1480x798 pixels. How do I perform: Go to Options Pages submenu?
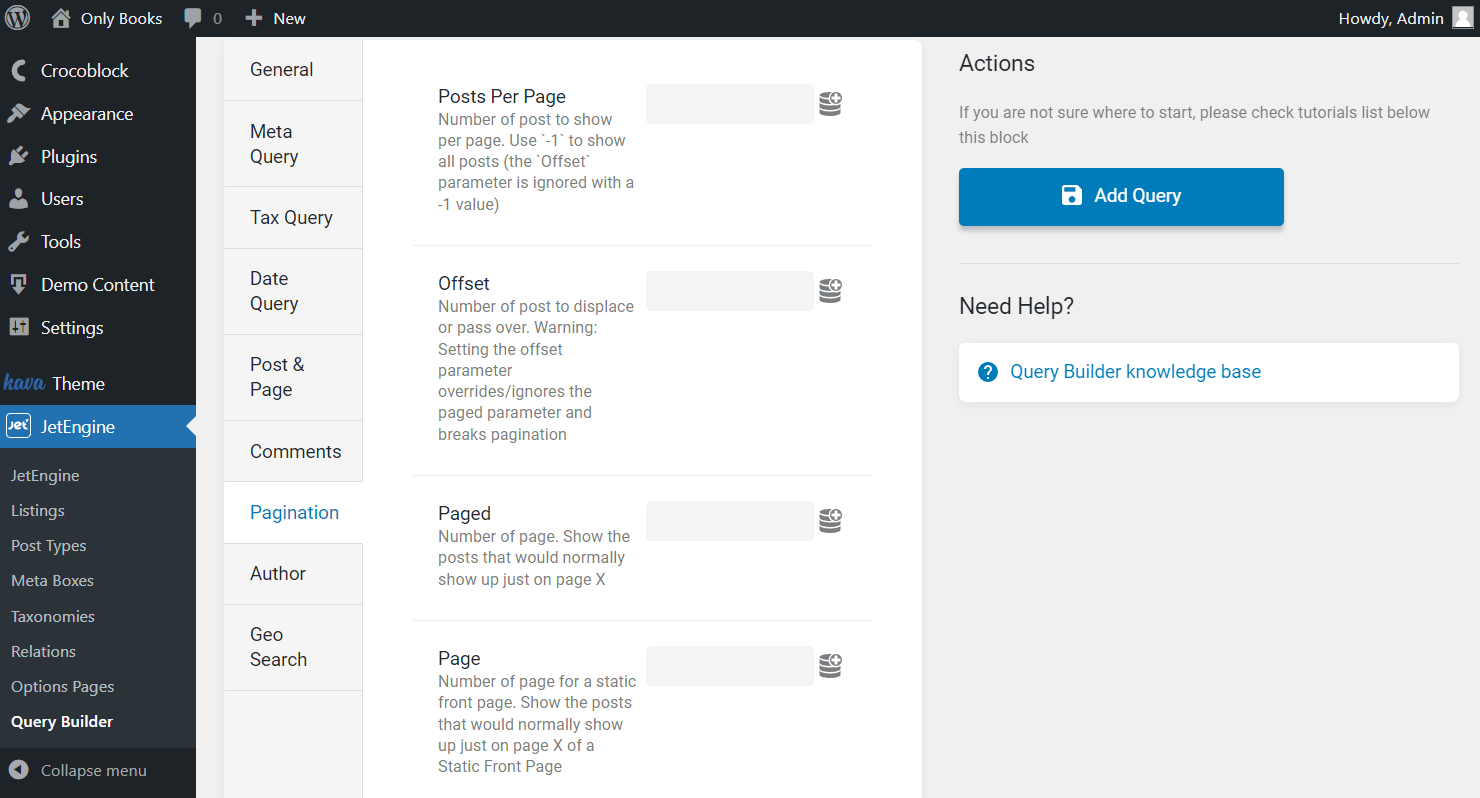tap(63, 687)
